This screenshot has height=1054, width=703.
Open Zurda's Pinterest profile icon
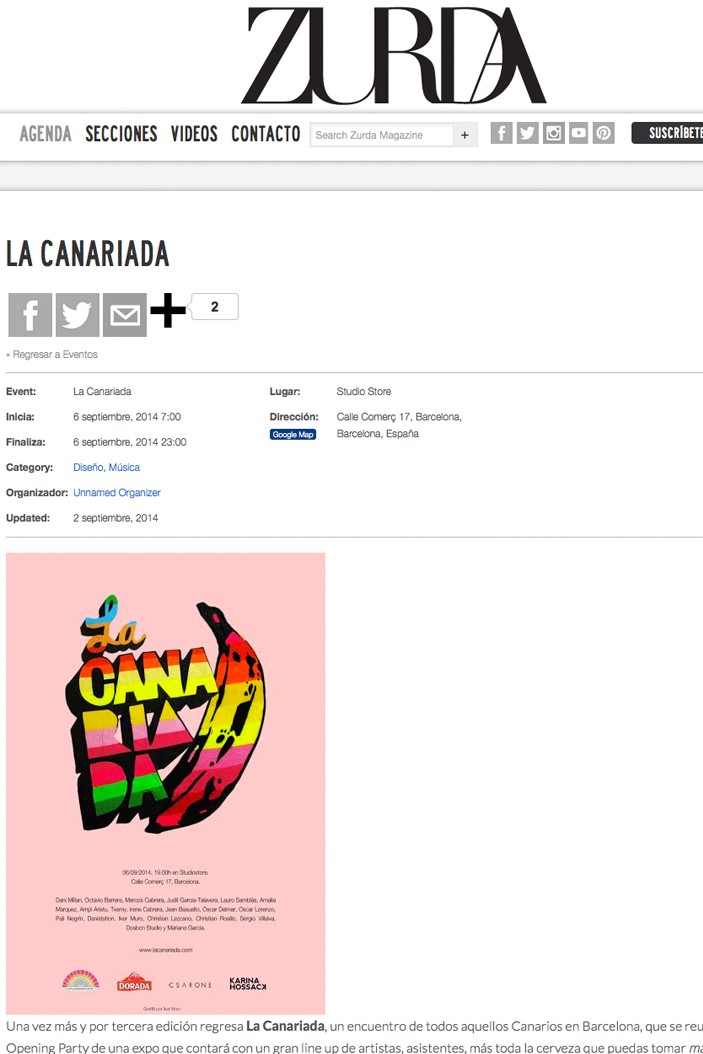tap(604, 133)
